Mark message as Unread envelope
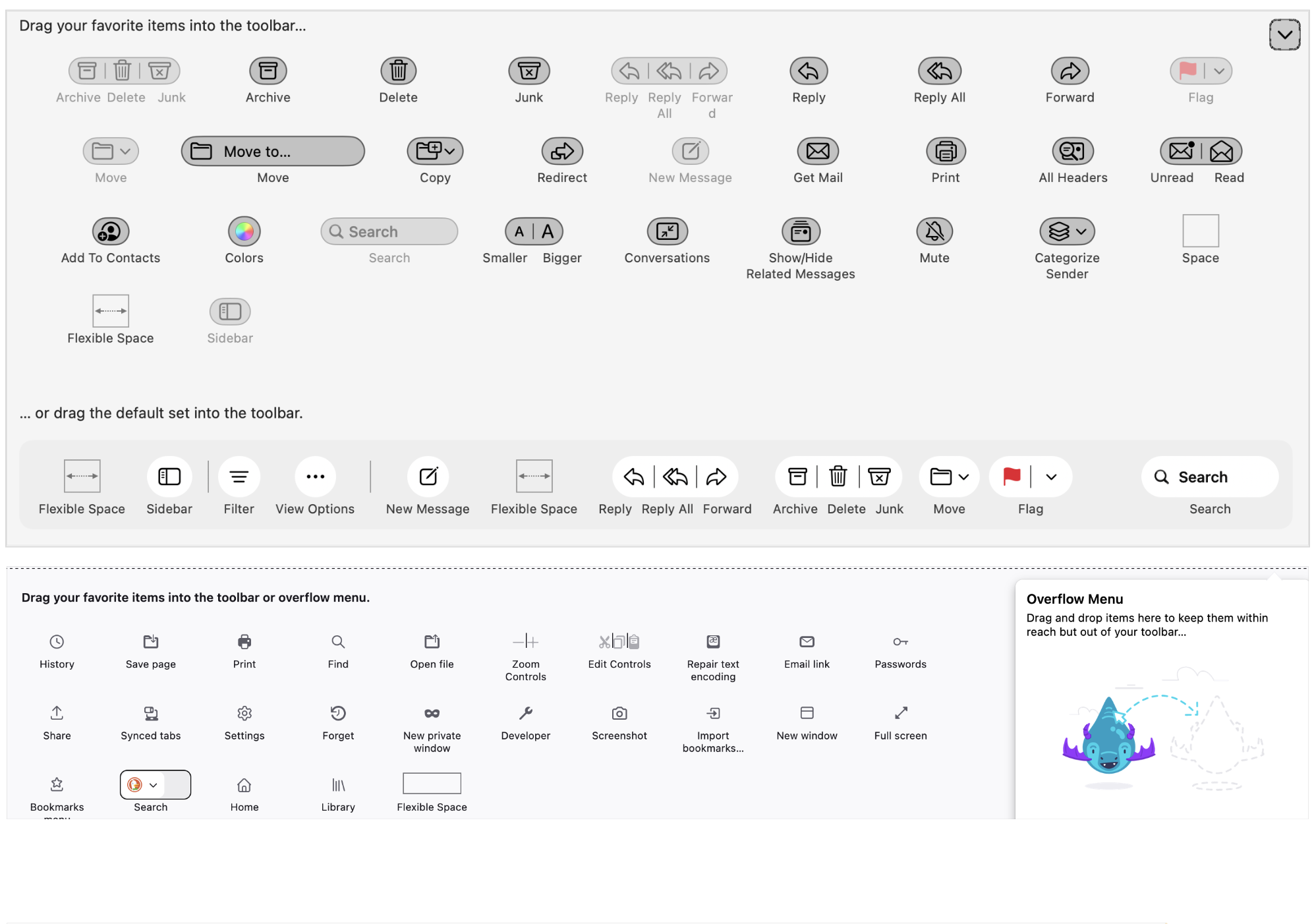The height and width of the screenshot is (924, 1314). click(1181, 152)
